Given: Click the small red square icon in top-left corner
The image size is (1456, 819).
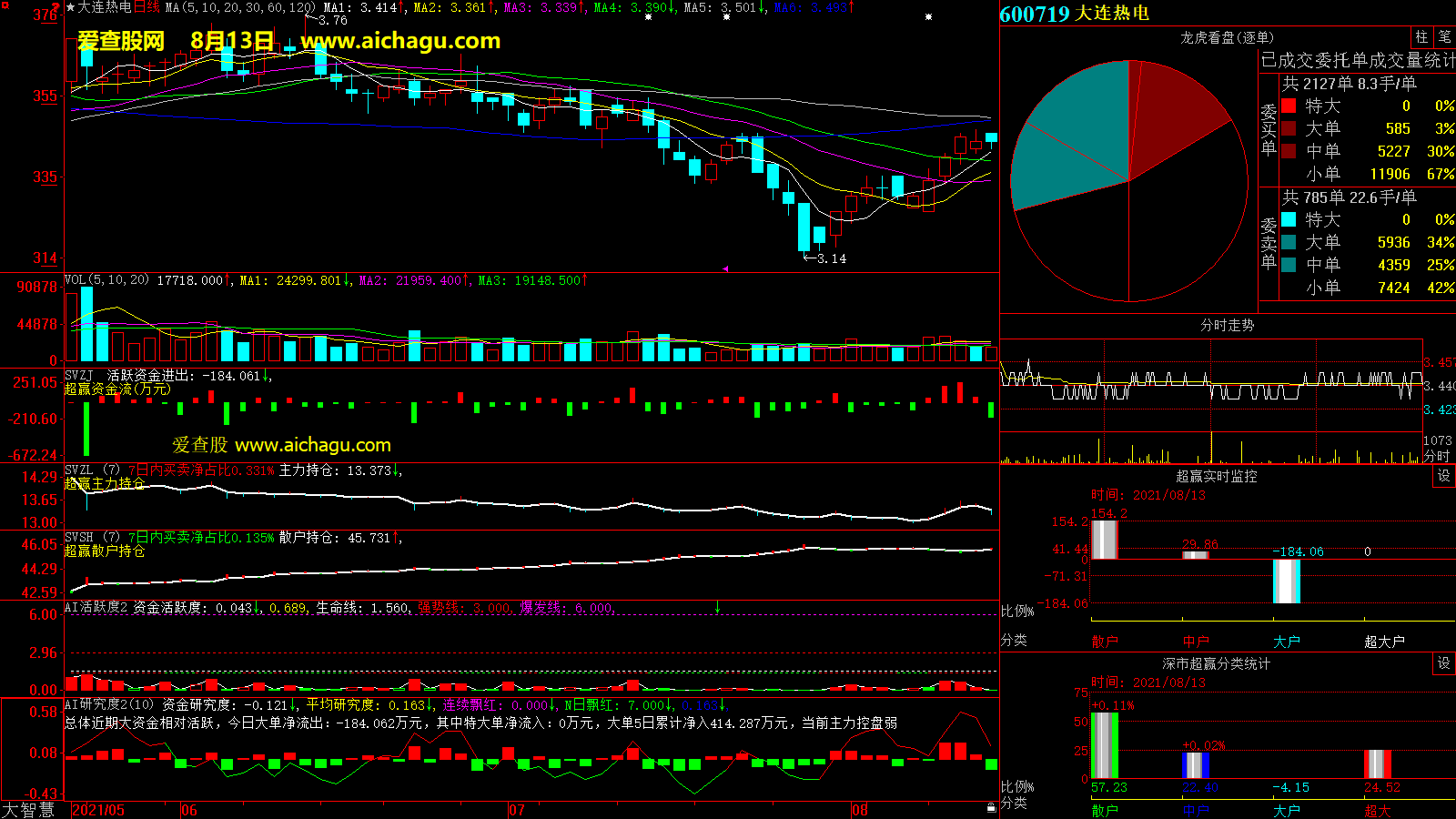Looking at the screenshot, I should tap(5, 5).
